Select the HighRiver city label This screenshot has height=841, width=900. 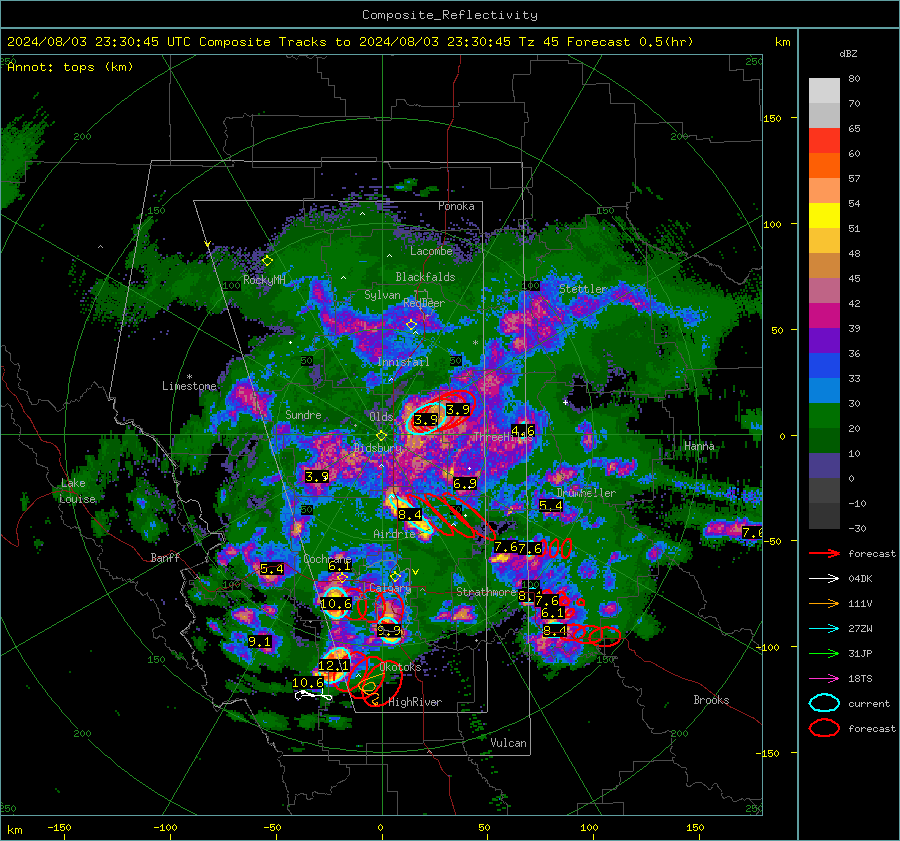[415, 702]
